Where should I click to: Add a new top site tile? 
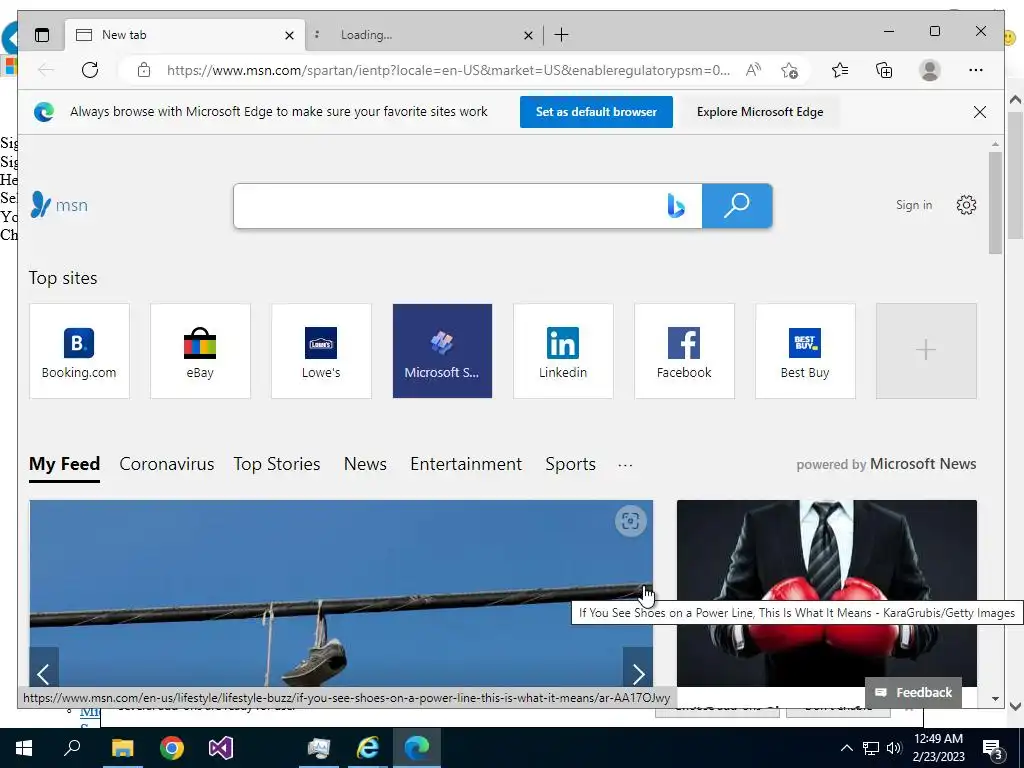point(926,351)
